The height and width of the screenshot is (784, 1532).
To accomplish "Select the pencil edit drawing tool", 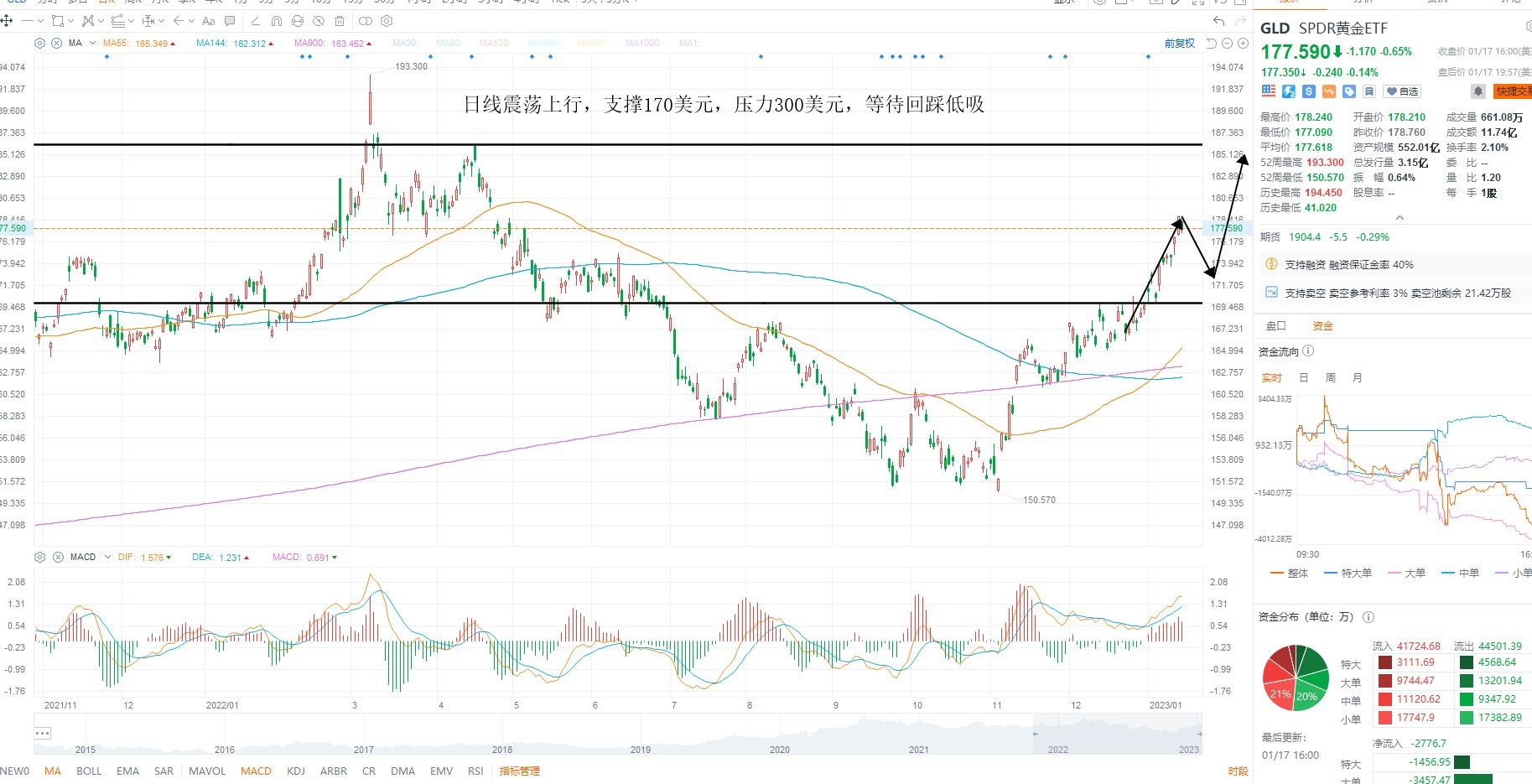I will coord(255,21).
